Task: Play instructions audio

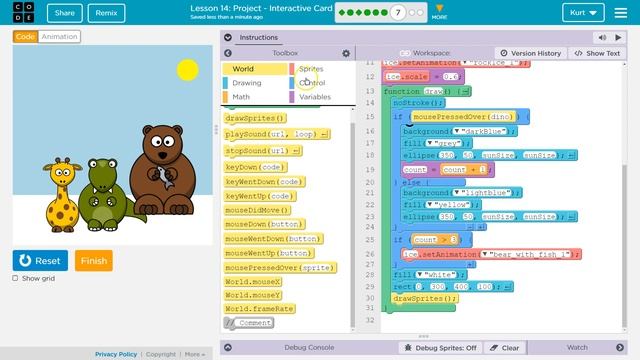Action: pyautogui.click(x=618, y=38)
